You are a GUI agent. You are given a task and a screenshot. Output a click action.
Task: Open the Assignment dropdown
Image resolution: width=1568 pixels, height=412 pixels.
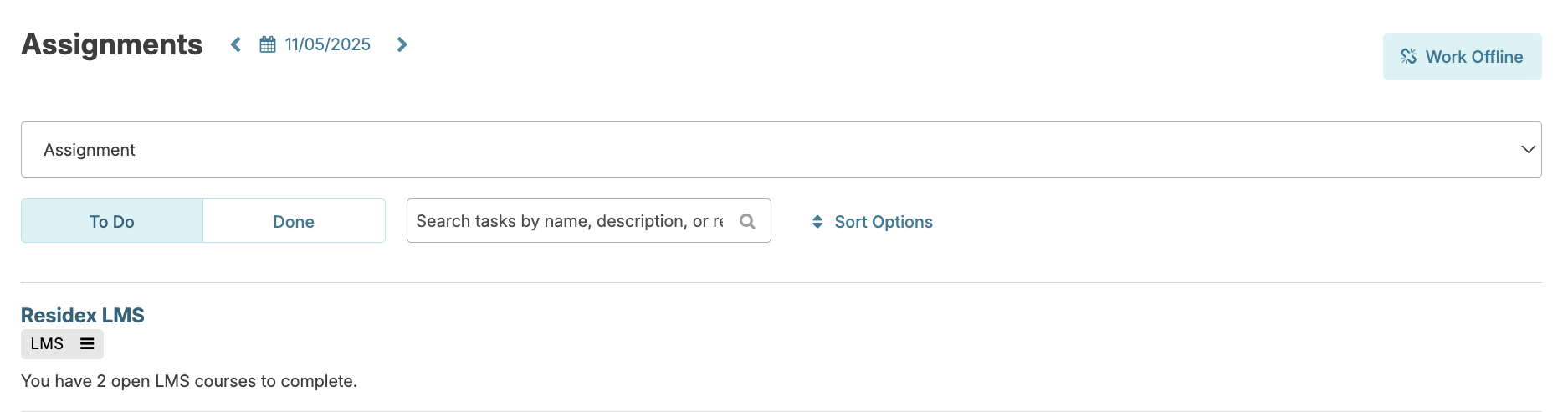click(780, 150)
